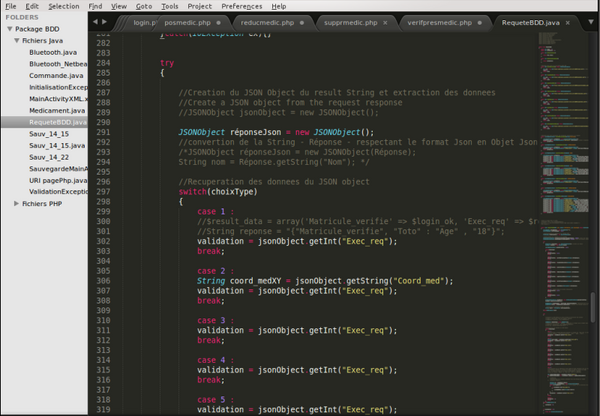
Task: Expand the Fichiers PHP folder
Action: [16, 203]
